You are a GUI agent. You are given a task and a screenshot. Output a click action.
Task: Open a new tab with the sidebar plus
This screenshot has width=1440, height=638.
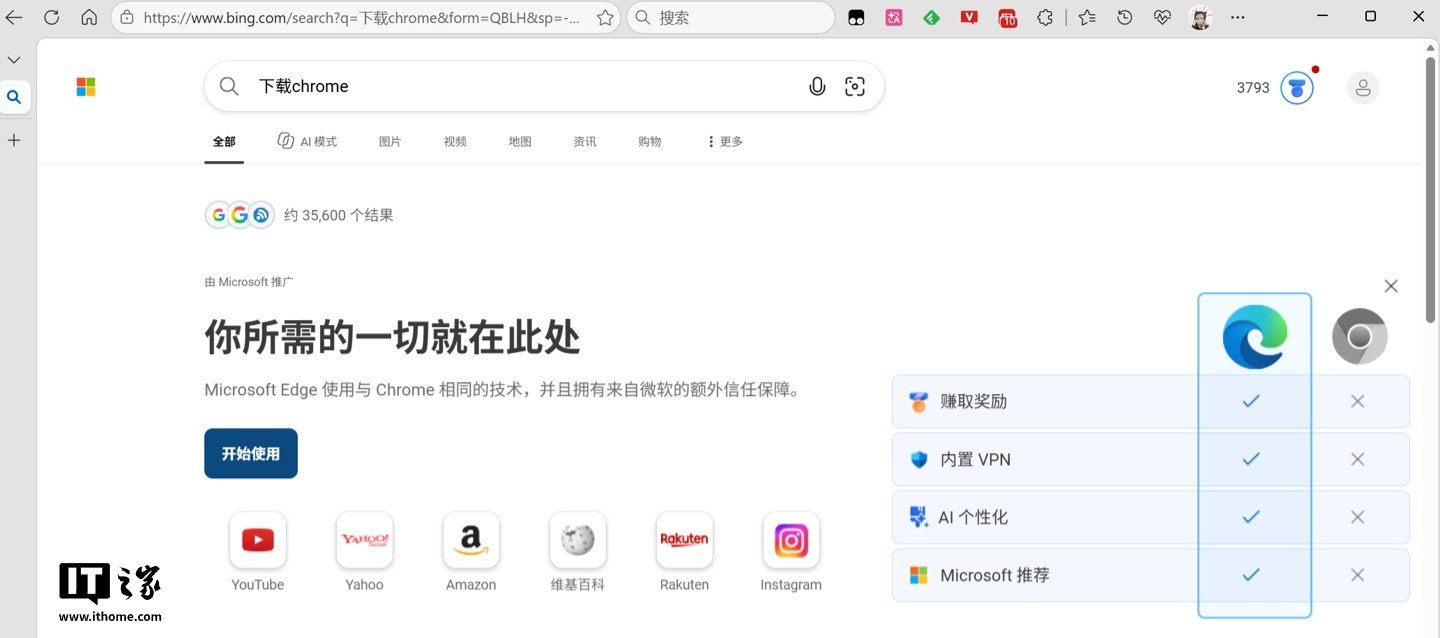[14, 140]
